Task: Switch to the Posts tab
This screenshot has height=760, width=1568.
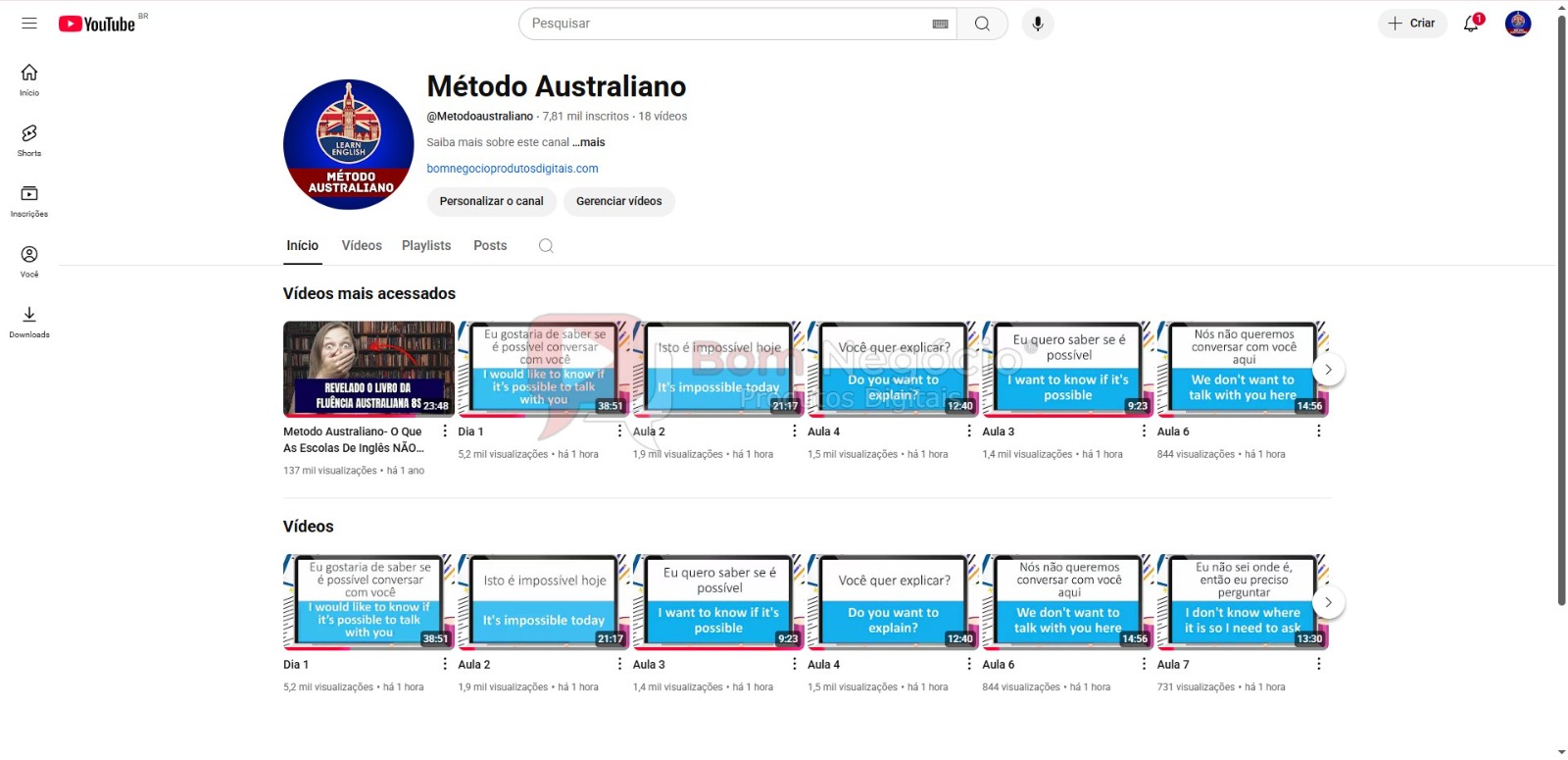Action: point(490,246)
